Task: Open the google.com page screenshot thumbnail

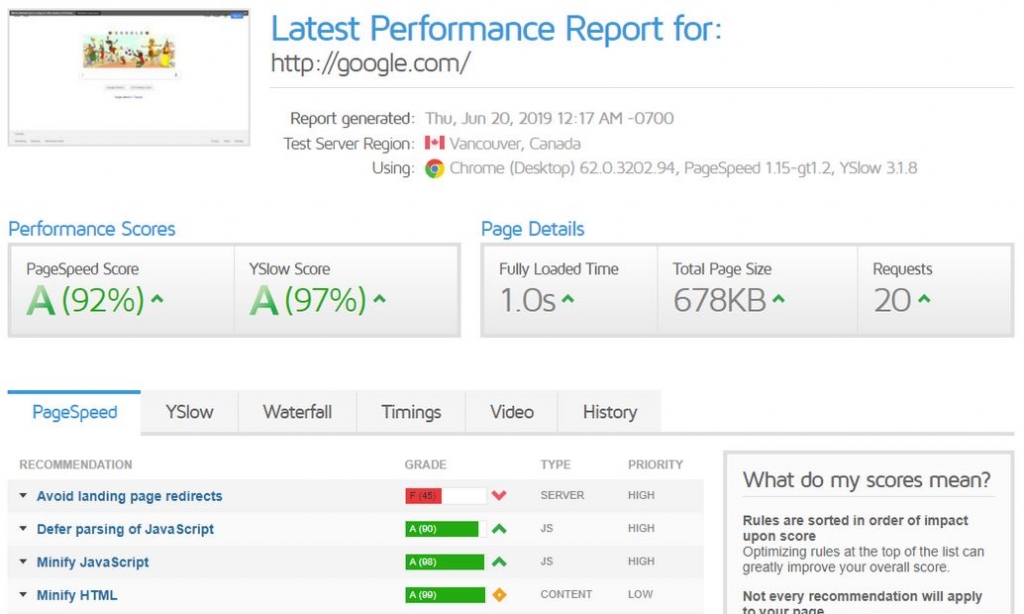Action: [x=128, y=76]
